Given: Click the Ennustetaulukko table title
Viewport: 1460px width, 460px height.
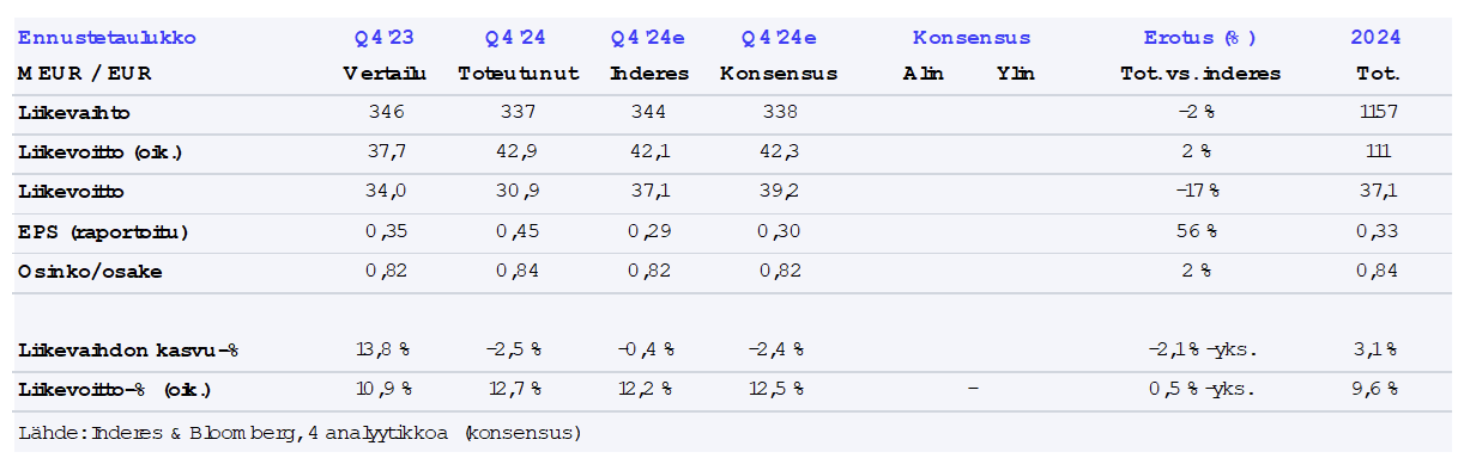Looking at the screenshot, I should (x=107, y=38).
